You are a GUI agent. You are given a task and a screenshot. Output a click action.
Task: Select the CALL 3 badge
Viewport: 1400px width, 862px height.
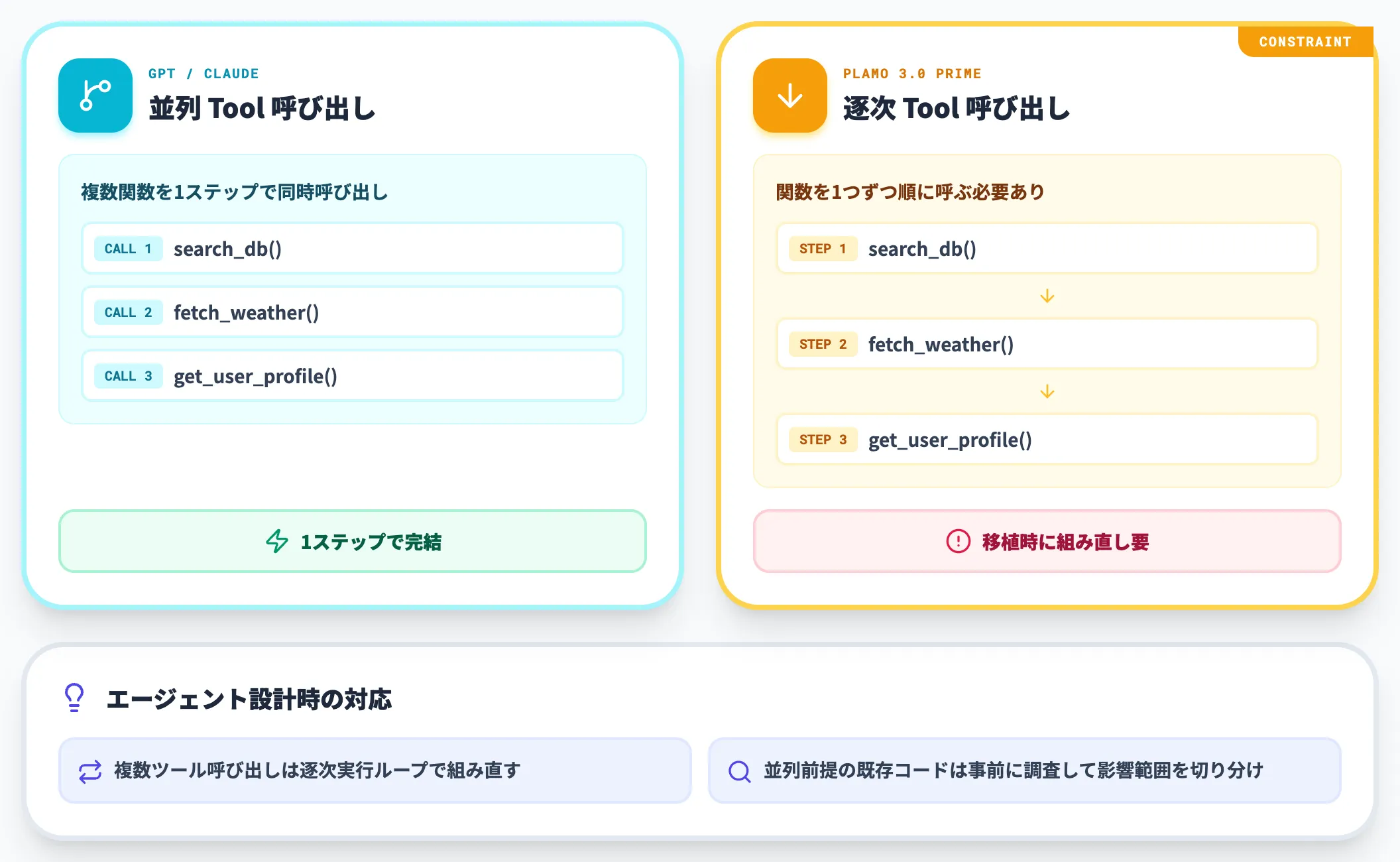click(x=129, y=376)
